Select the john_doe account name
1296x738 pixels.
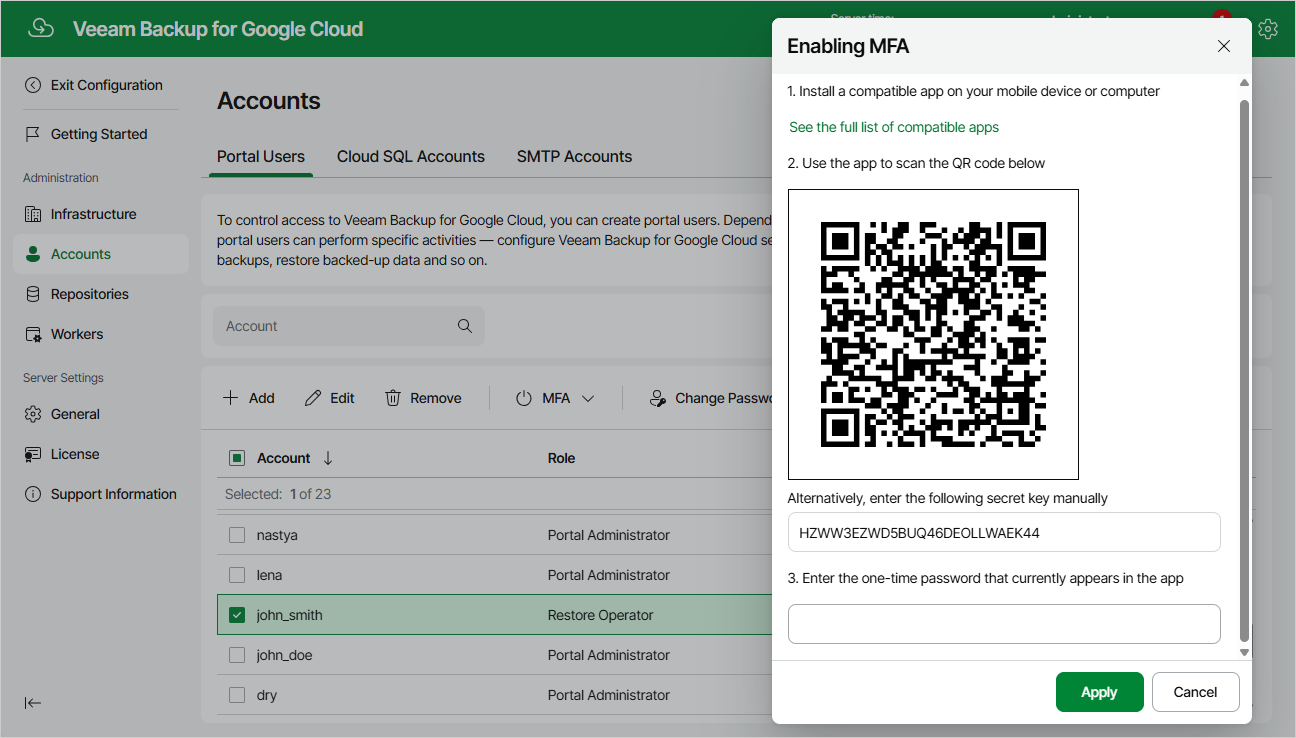coord(285,655)
